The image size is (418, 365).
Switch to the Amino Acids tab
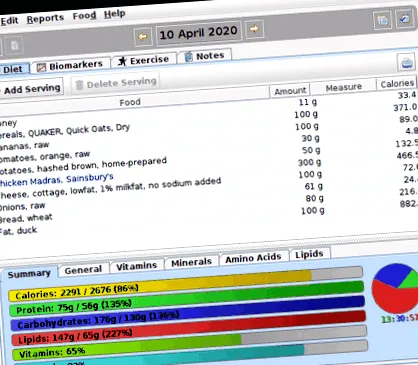click(x=253, y=258)
